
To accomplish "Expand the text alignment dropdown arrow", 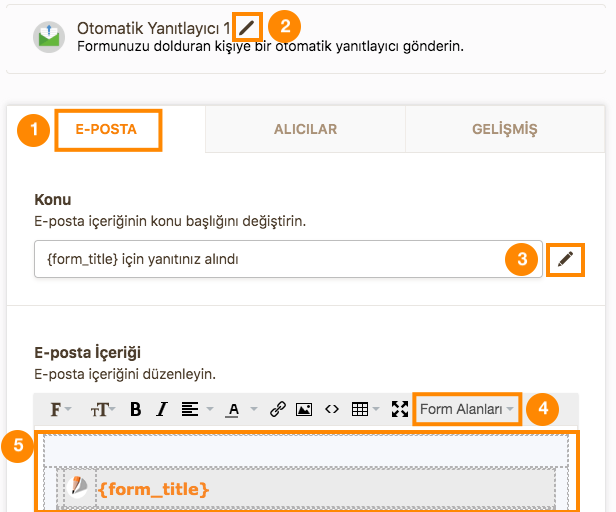I will coord(210,409).
